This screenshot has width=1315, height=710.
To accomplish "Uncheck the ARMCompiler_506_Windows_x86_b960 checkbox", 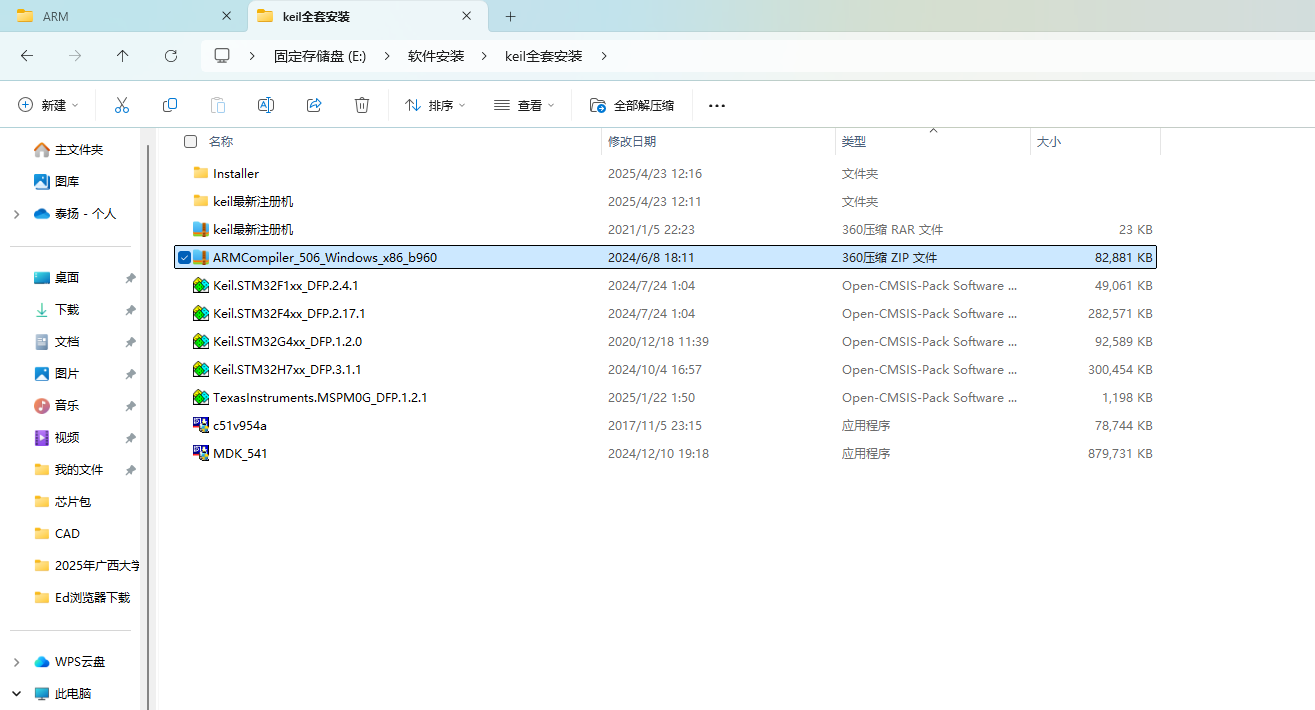I will click(184, 257).
